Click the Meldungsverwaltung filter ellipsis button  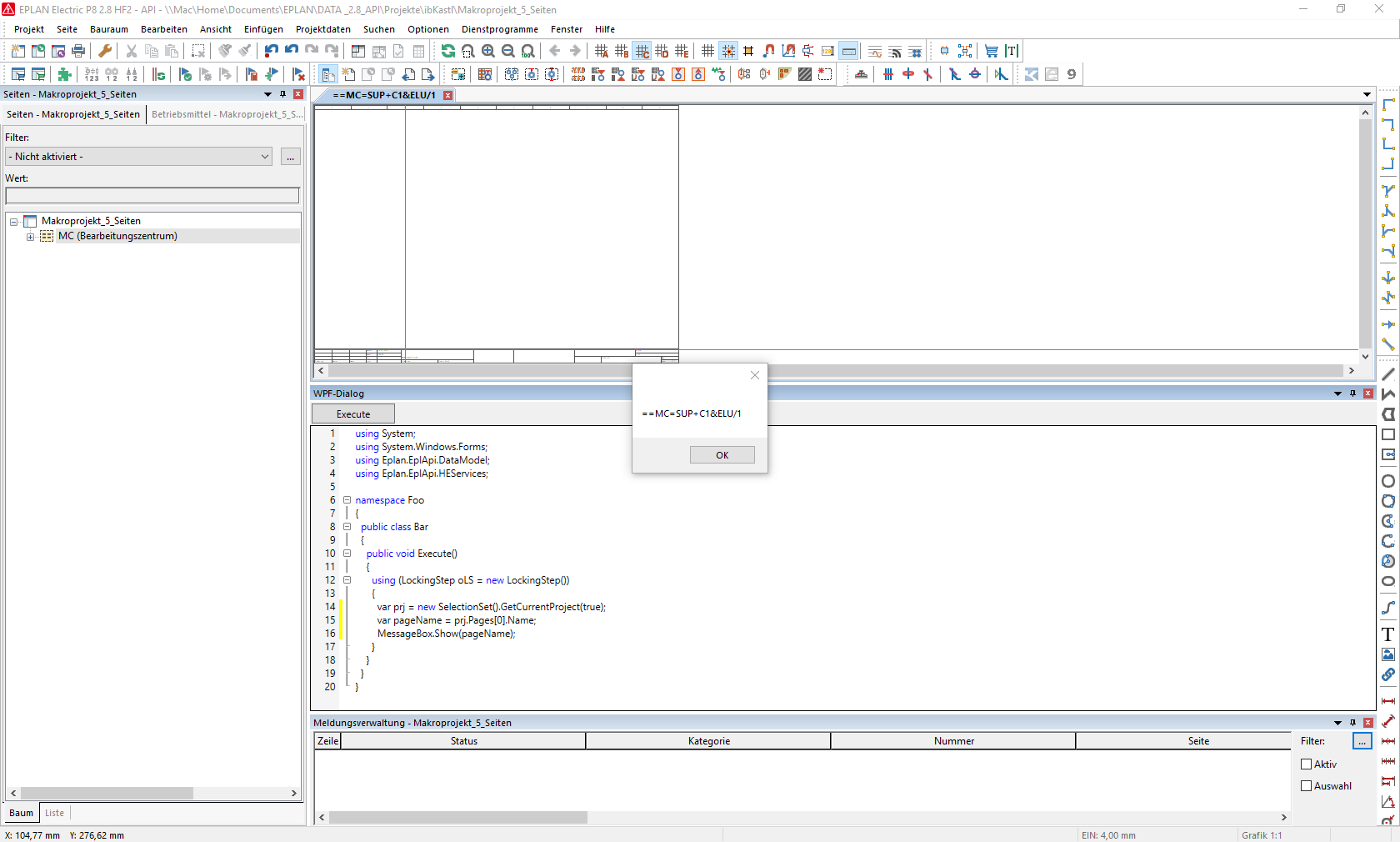tap(1362, 740)
